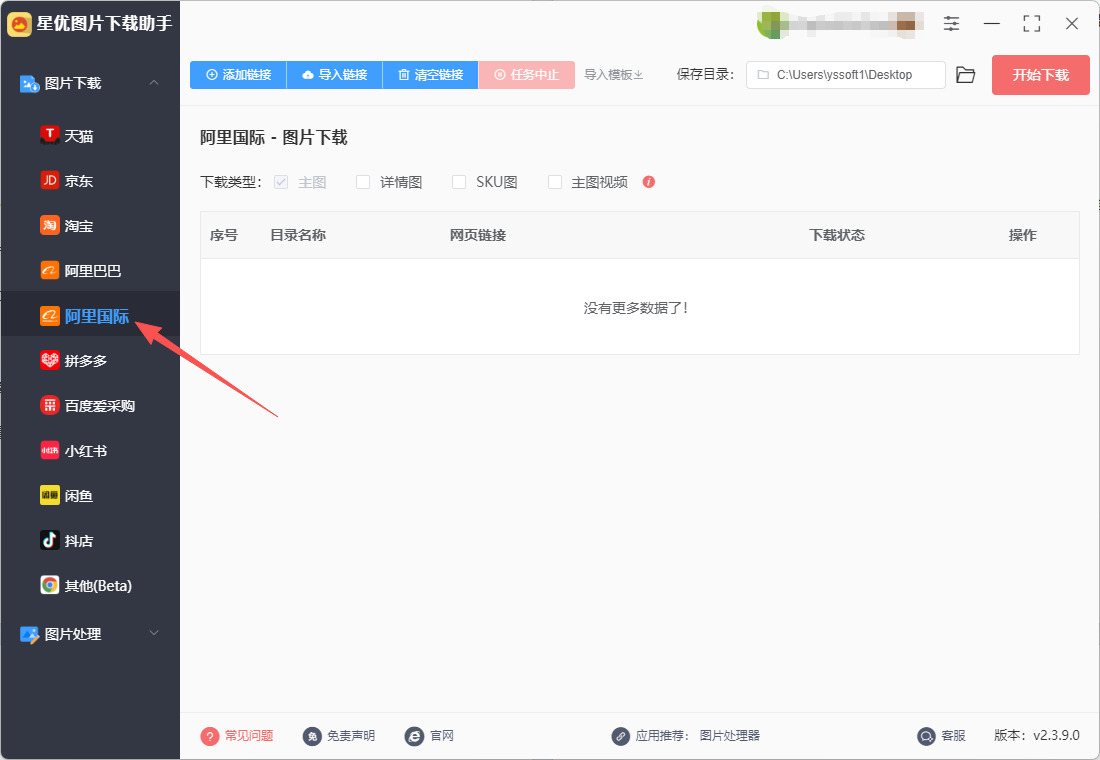Collapse the 图片下载 sidebar section chevron
The height and width of the screenshot is (760, 1100).
[154, 83]
